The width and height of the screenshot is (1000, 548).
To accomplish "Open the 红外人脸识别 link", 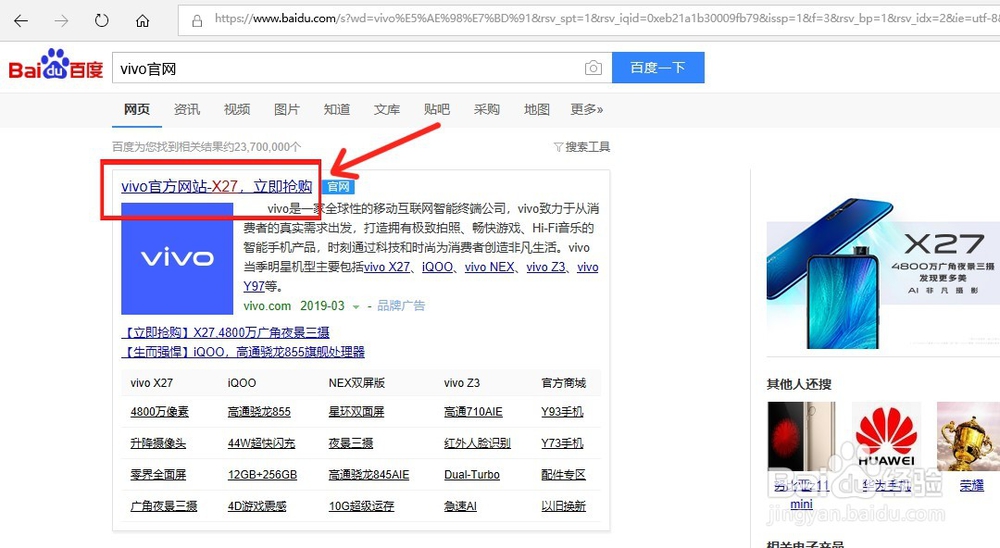I will (x=477, y=443).
